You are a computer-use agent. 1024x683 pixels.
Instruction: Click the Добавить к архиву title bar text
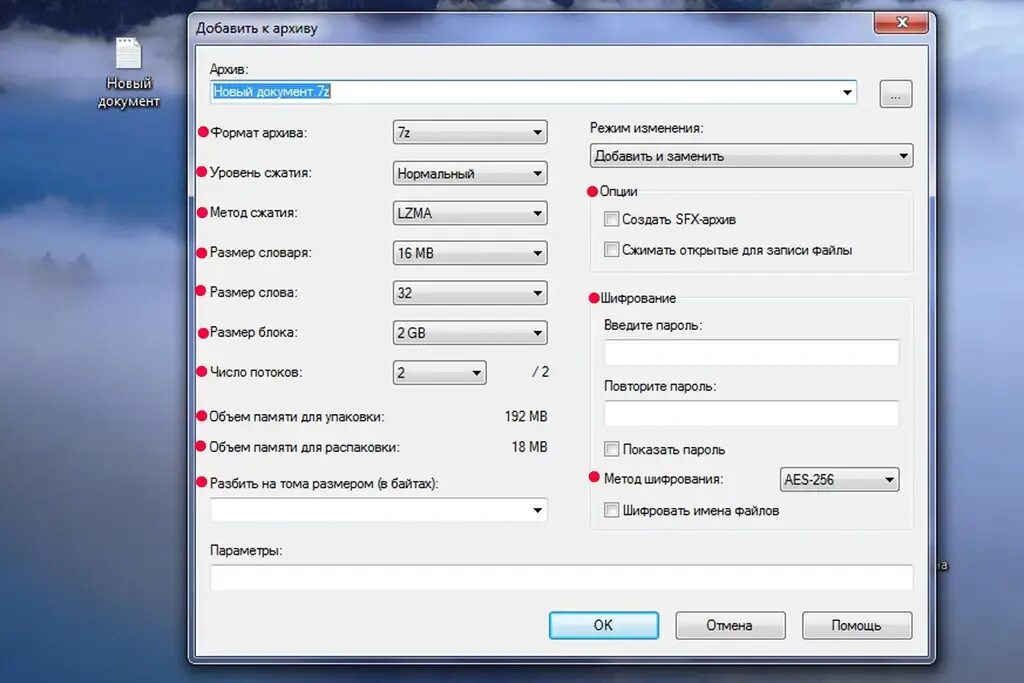point(257,29)
